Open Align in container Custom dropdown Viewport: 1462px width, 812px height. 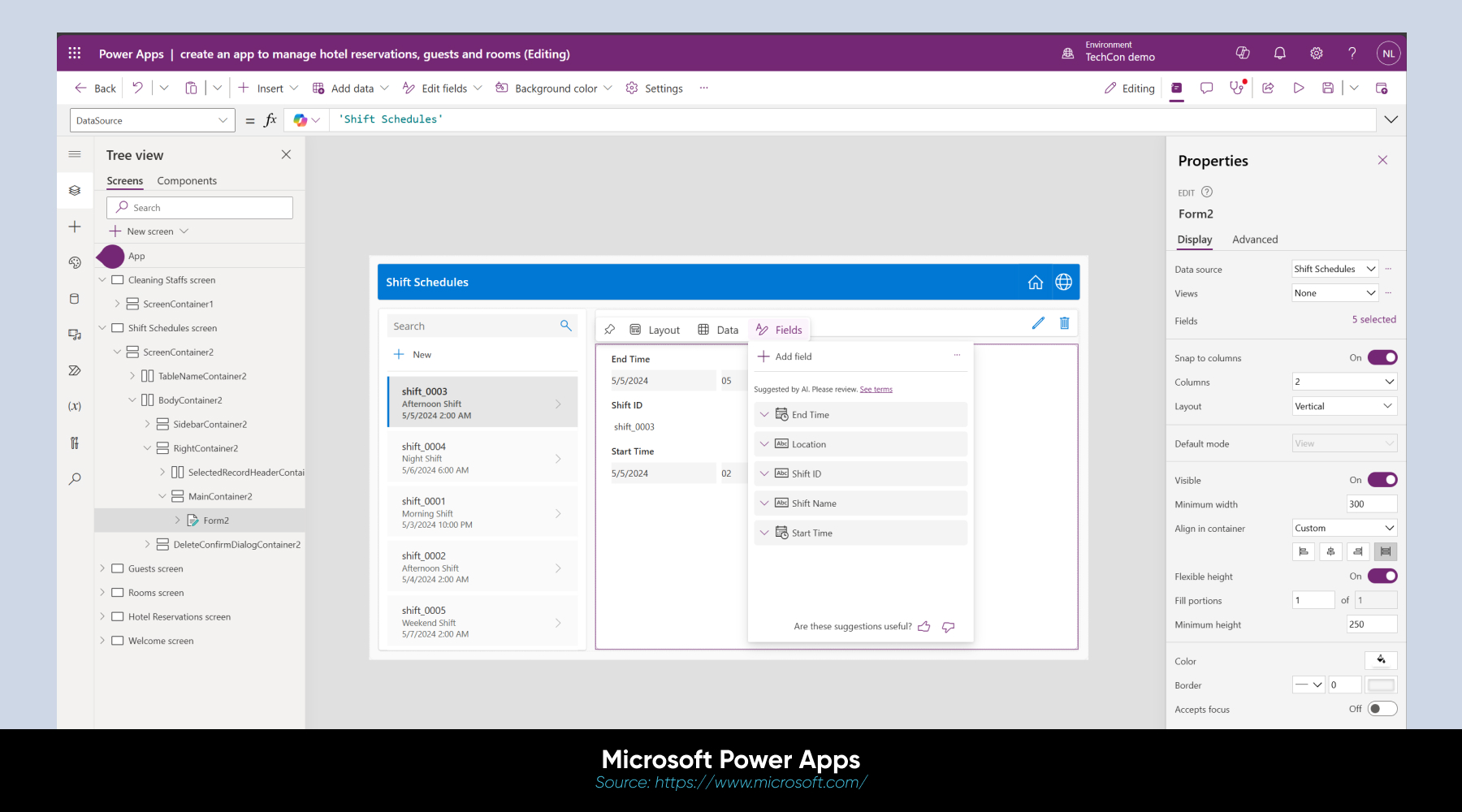point(1345,528)
